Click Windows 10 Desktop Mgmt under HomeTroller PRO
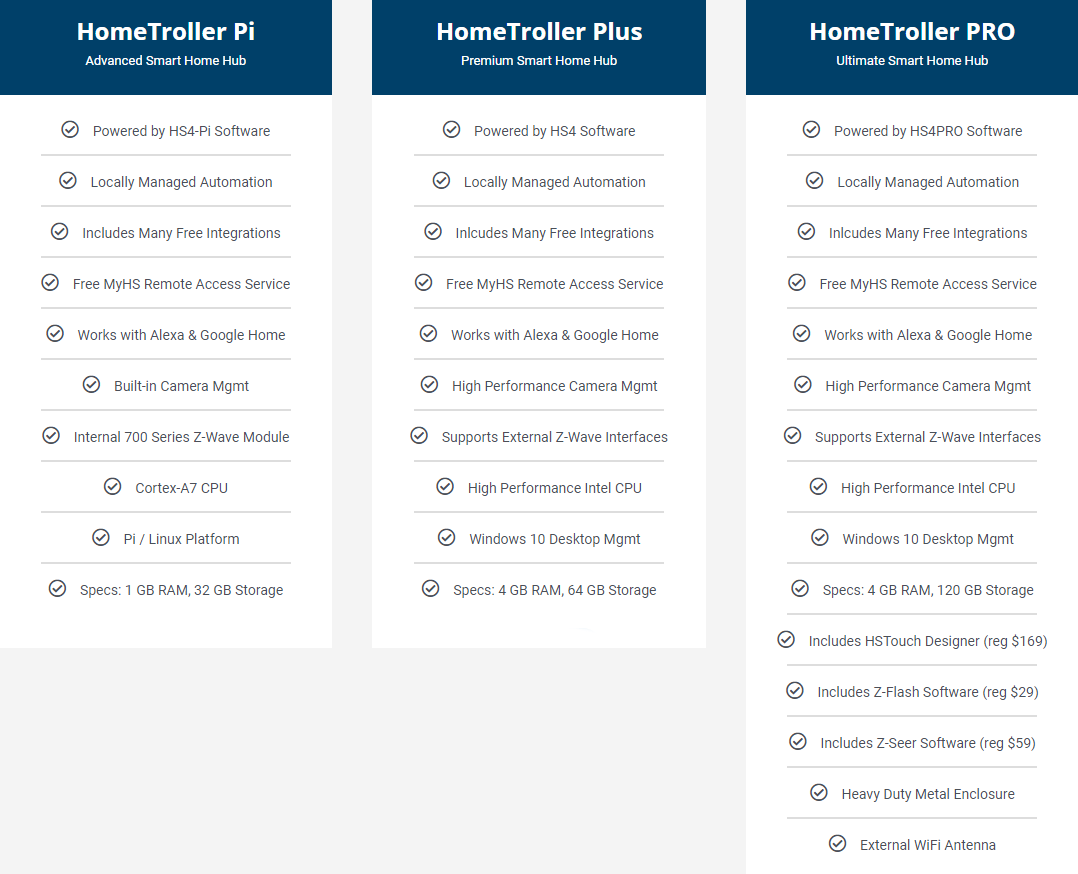This screenshot has height=874, width=1078. point(928,539)
